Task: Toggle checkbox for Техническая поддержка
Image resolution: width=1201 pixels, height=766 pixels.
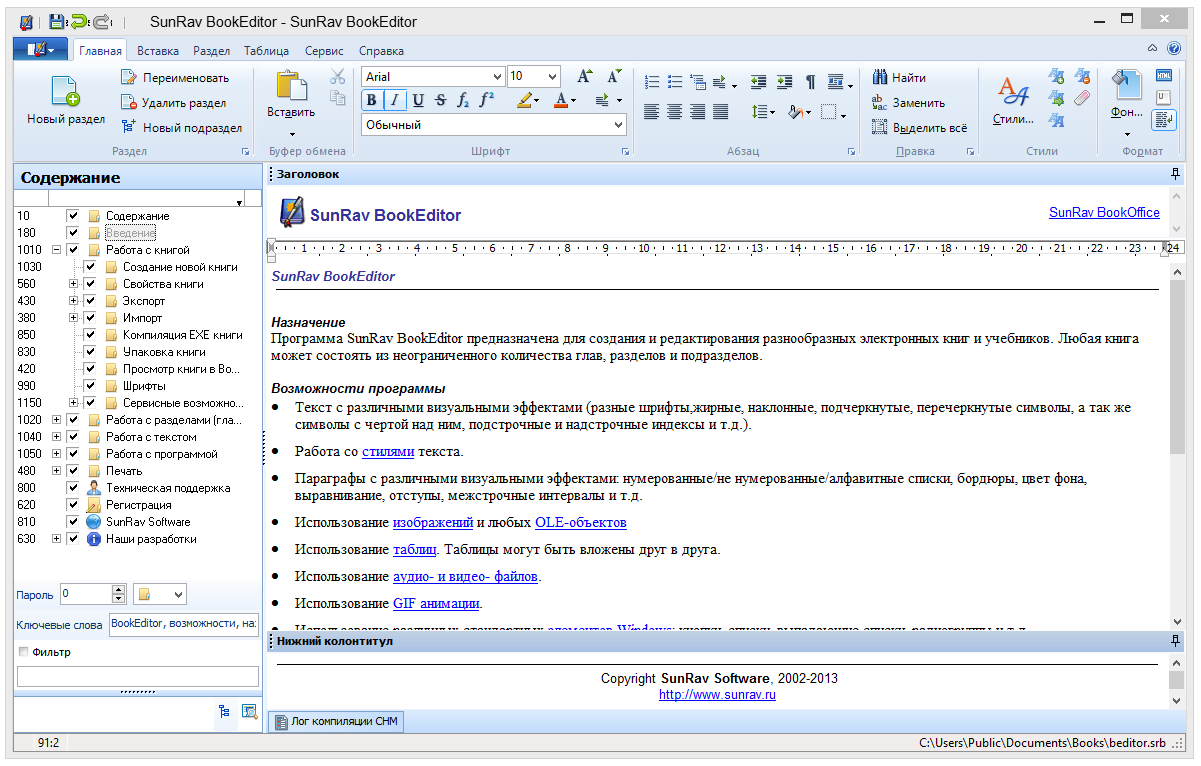Action: (73, 488)
